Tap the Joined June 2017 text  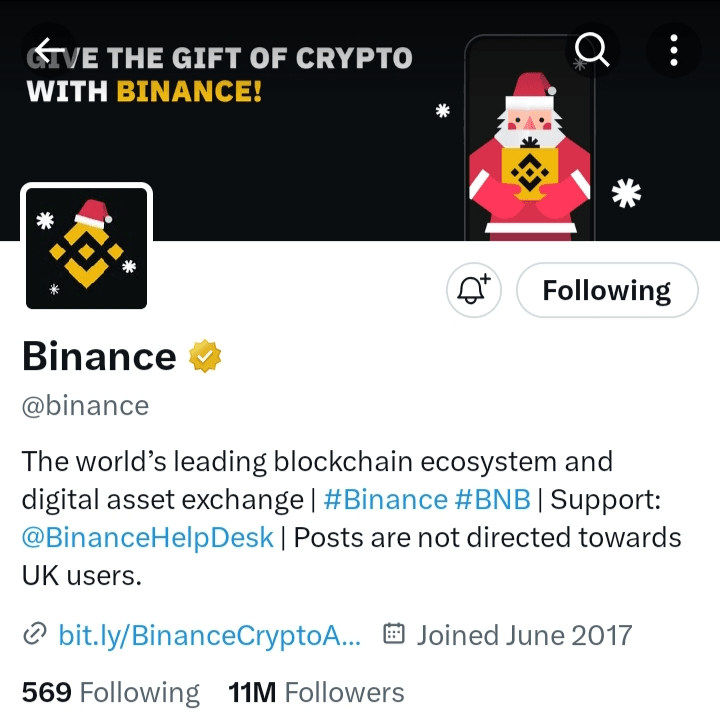point(524,635)
